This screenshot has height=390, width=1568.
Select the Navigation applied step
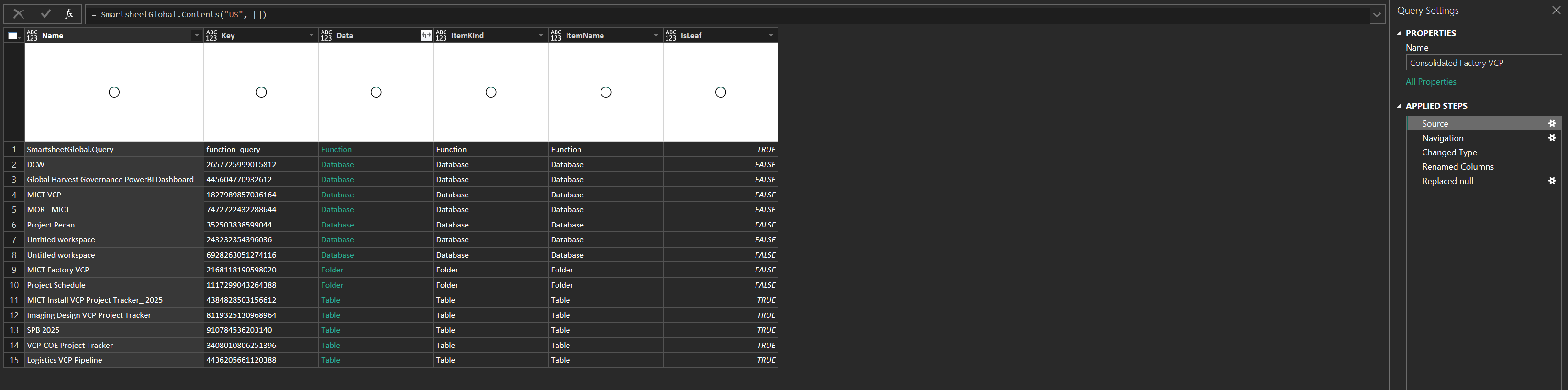point(1483,138)
